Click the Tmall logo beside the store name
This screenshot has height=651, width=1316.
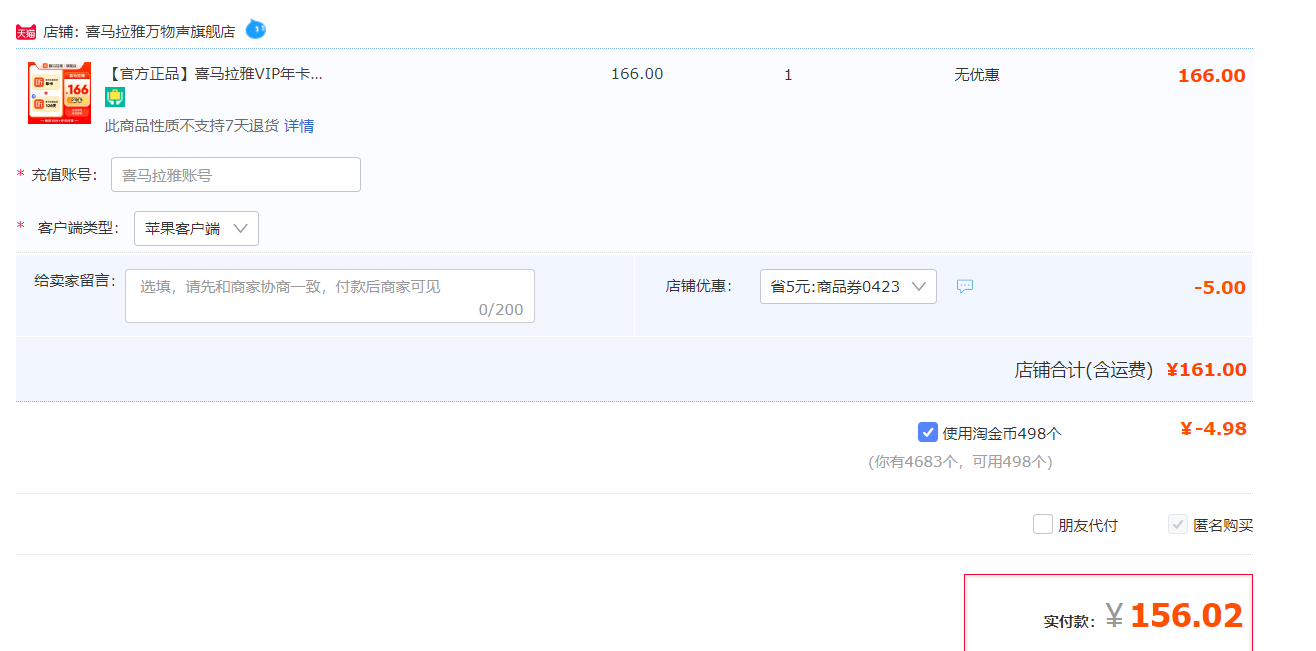(26, 32)
